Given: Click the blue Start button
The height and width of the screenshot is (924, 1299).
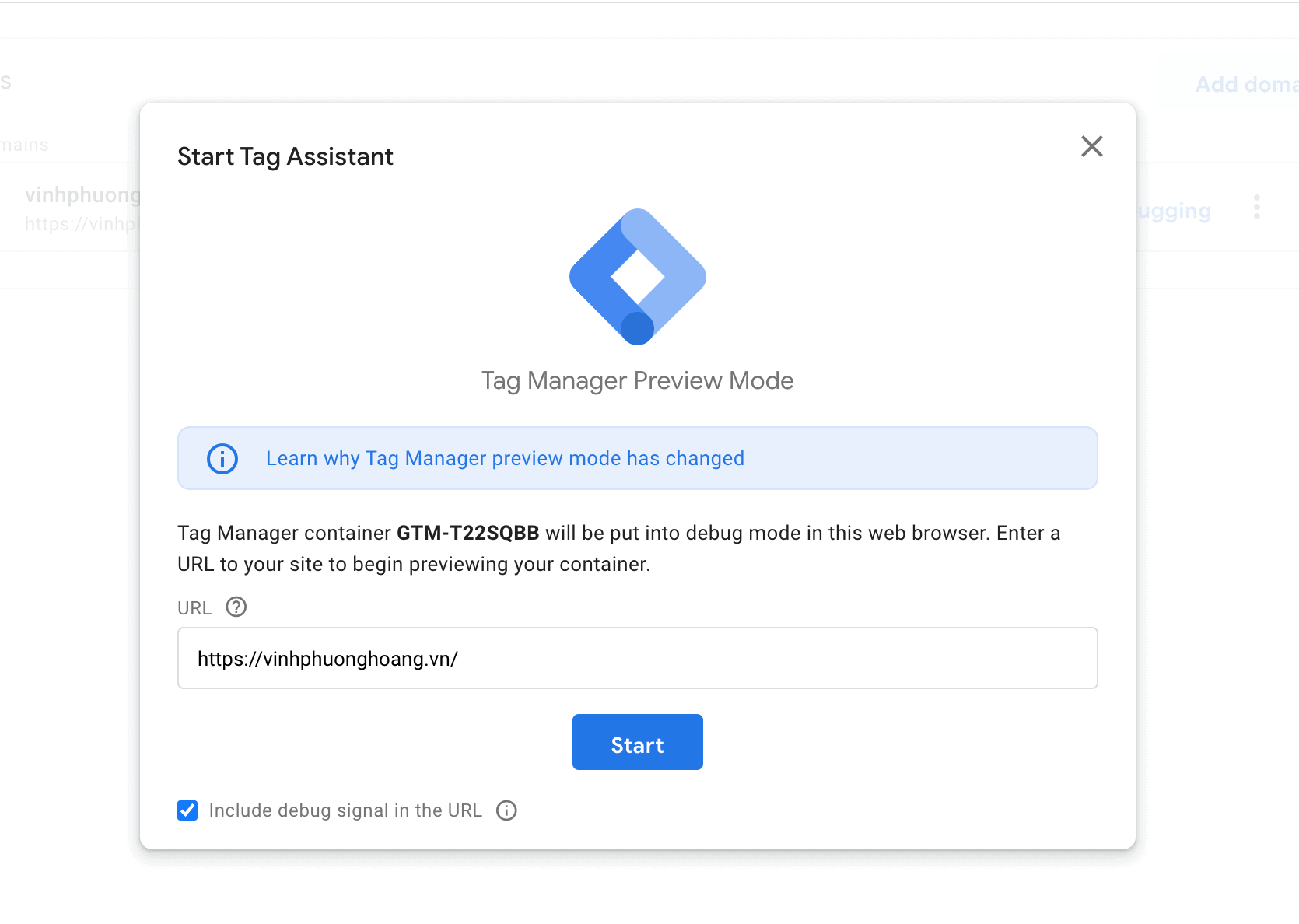Looking at the screenshot, I should pos(638,742).
